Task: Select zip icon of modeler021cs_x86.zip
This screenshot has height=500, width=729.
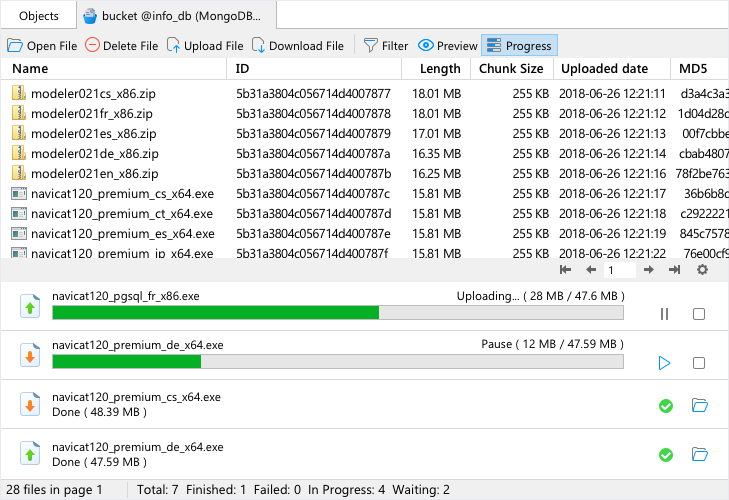Action: pos(19,93)
